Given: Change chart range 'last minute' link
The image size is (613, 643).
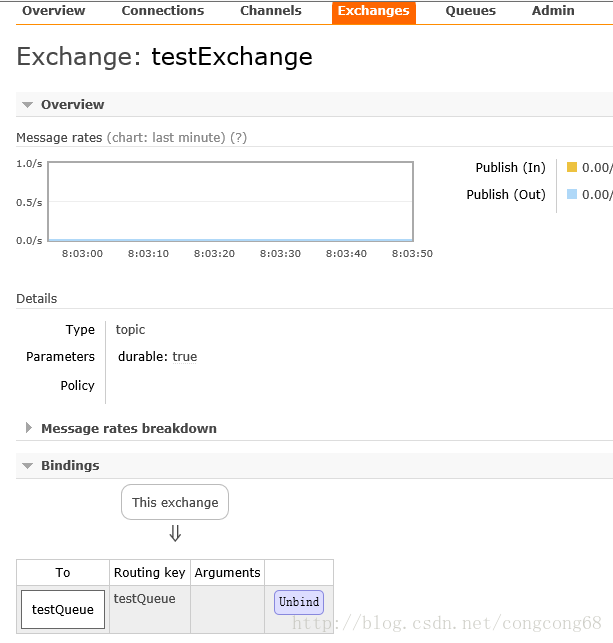Looking at the screenshot, I should click(x=166, y=137).
